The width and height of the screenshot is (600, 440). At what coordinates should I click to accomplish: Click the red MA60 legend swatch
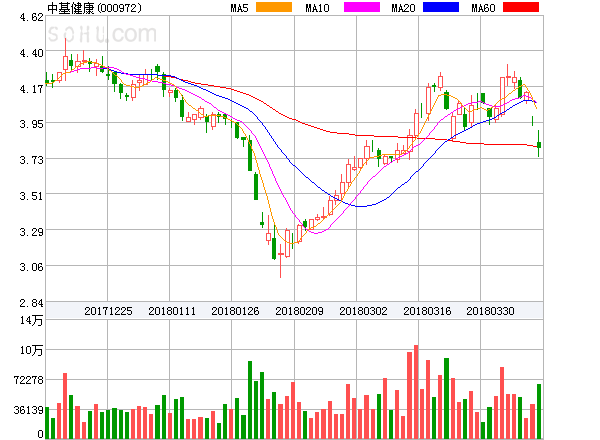521,7
